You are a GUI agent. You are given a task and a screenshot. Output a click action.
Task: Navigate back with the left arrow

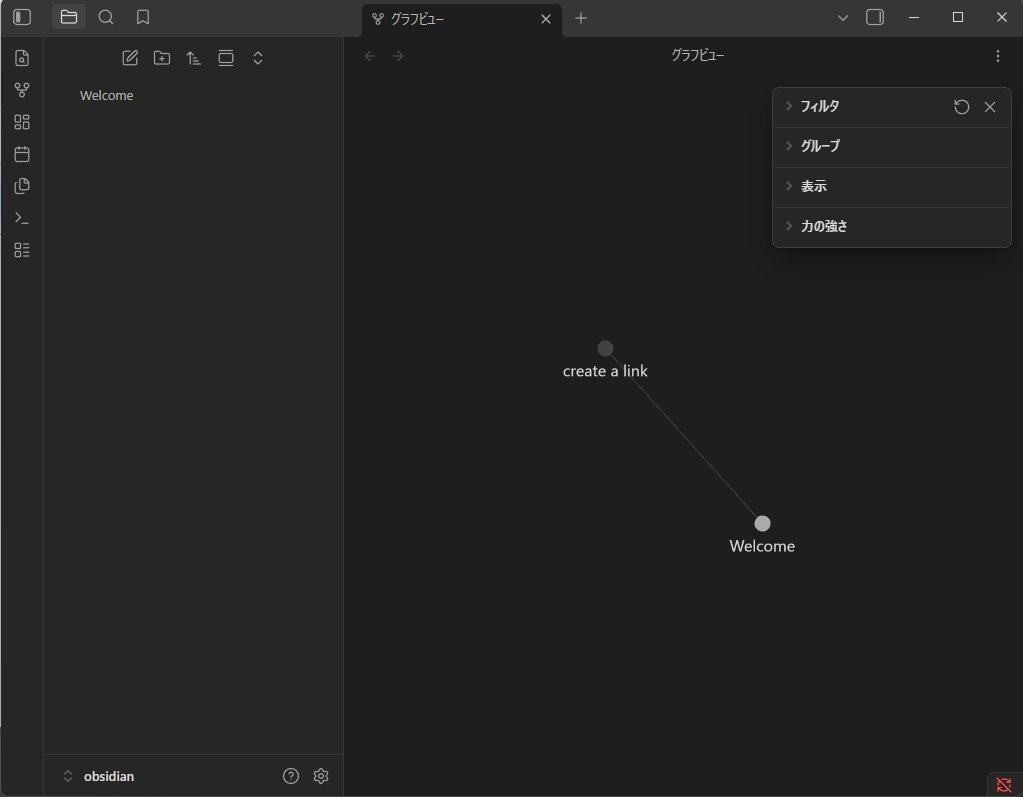pyautogui.click(x=370, y=56)
